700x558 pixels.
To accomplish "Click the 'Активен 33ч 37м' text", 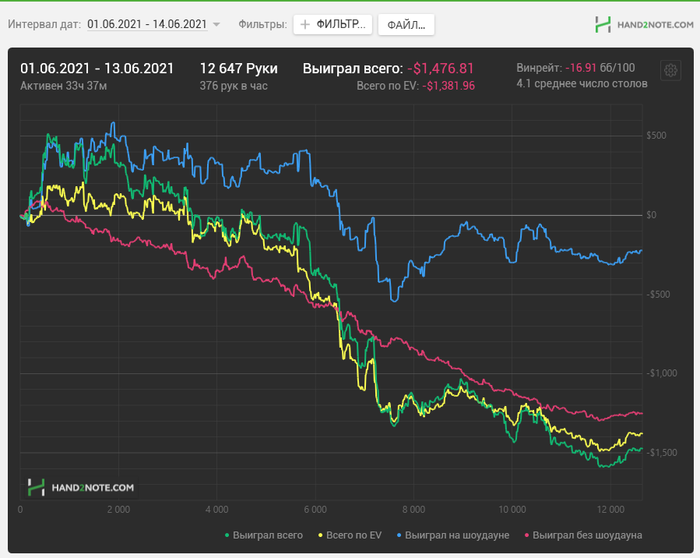I will pyautogui.click(x=63, y=86).
